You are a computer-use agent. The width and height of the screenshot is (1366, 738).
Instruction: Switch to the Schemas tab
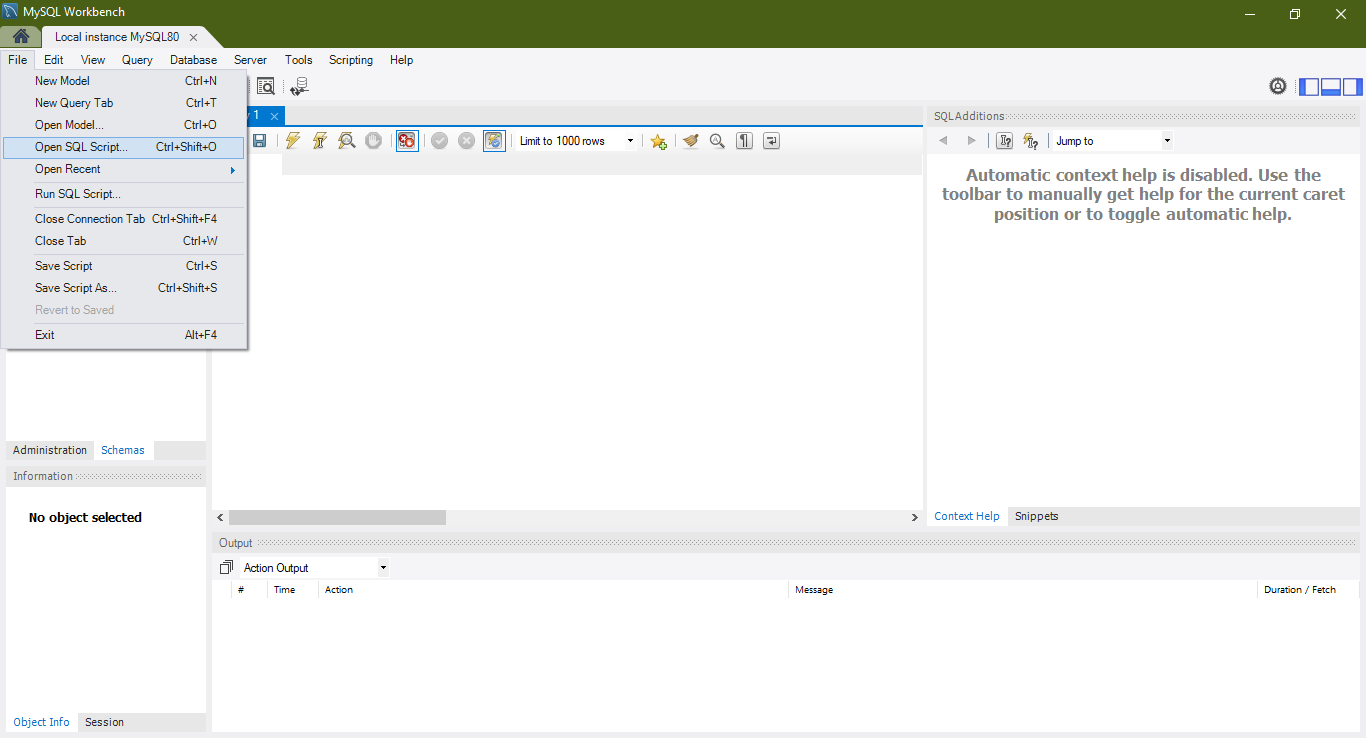tap(123, 450)
